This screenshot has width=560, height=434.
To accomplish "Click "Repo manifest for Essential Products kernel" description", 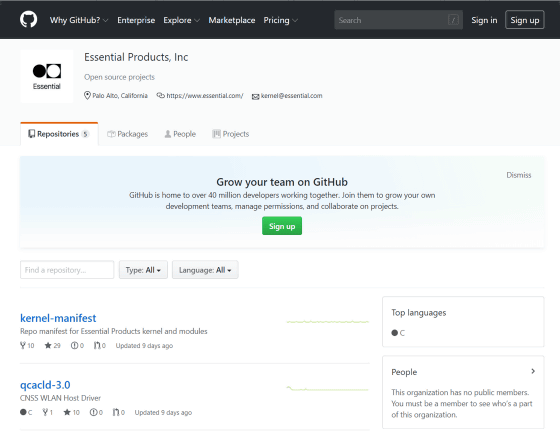I will [x=114, y=331].
